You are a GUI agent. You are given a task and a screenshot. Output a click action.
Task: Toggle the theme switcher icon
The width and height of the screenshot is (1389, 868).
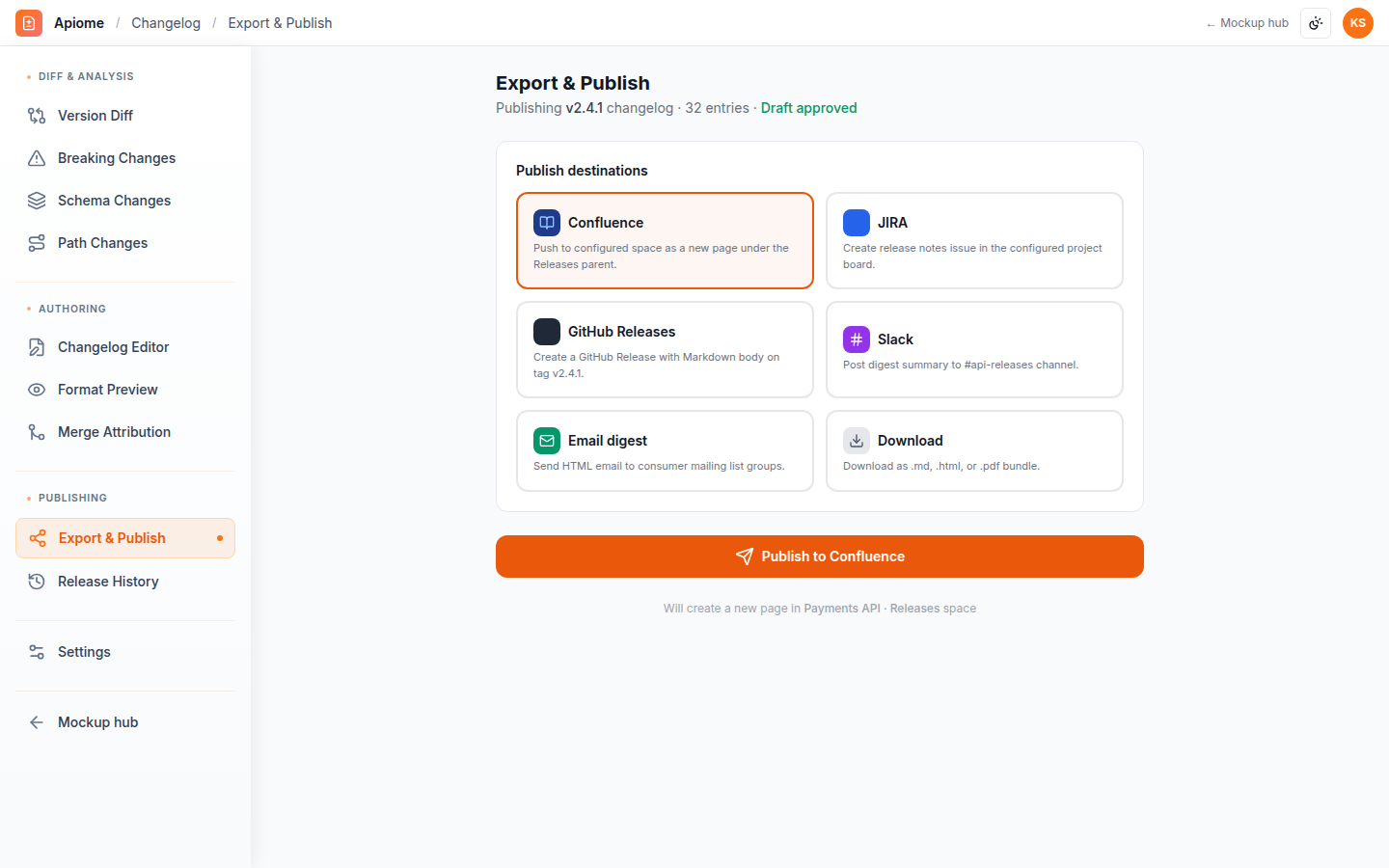click(x=1316, y=23)
